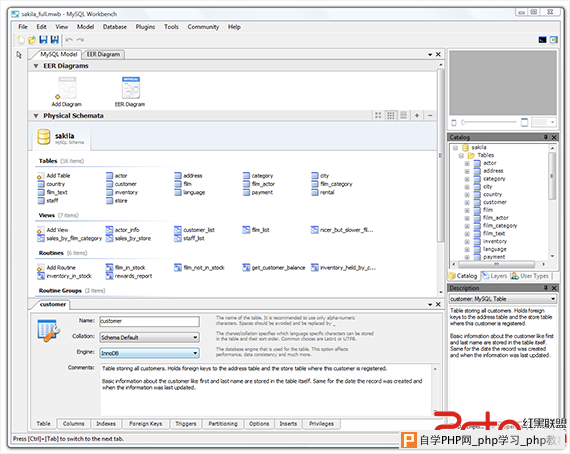Switch to the Triggers tab
The width and height of the screenshot is (570, 454).
click(186, 423)
